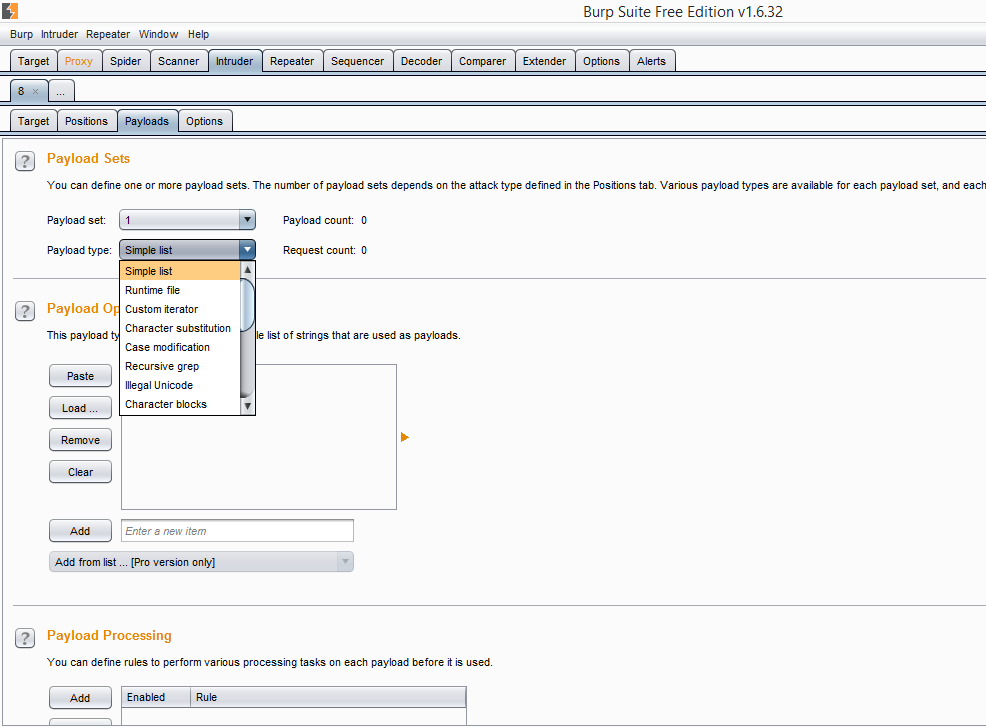Close attack tab 8 with x icon
986x727 pixels.
tap(36, 91)
